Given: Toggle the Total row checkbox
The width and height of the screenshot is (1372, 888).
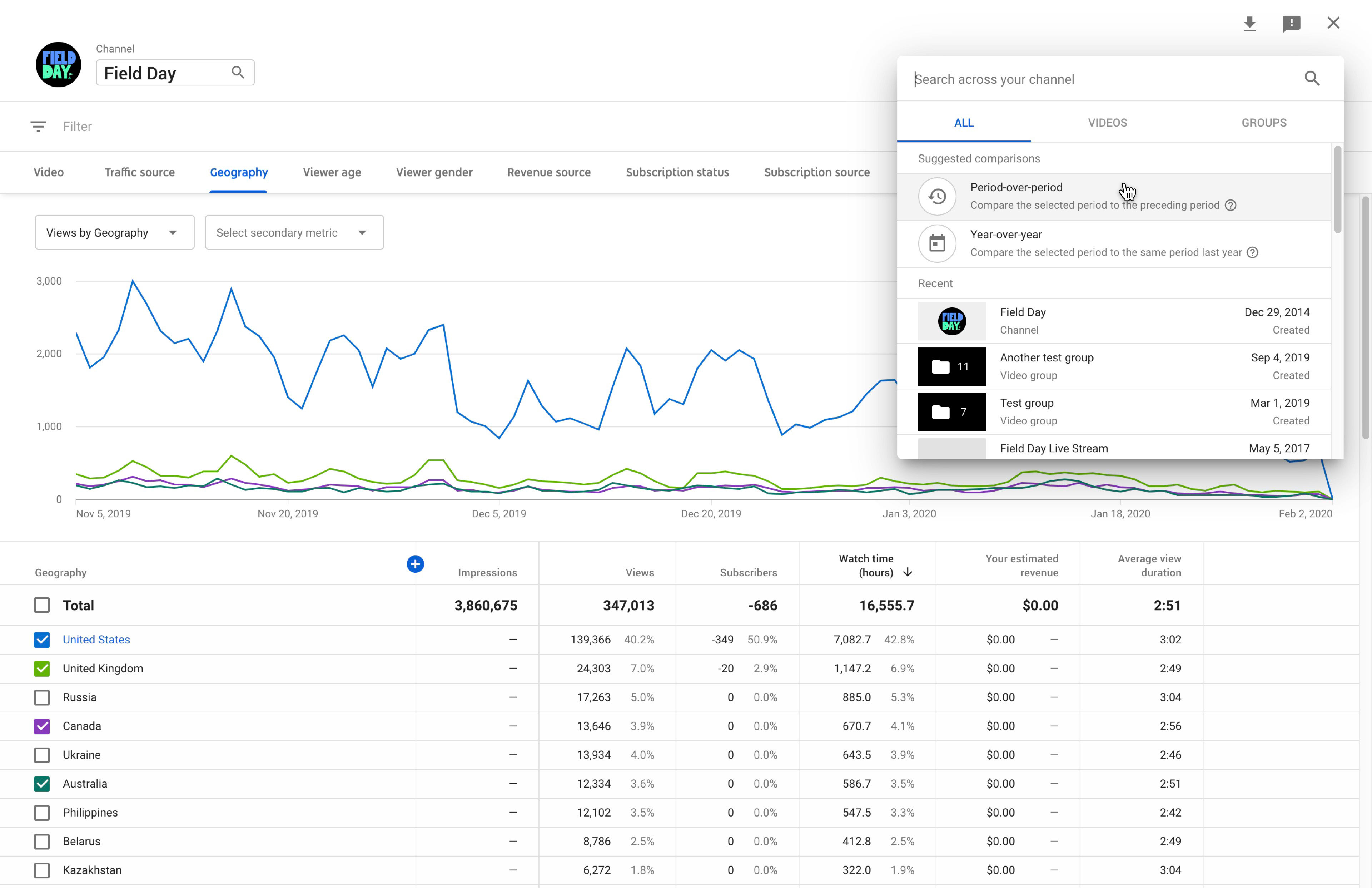Looking at the screenshot, I should tap(41, 606).
